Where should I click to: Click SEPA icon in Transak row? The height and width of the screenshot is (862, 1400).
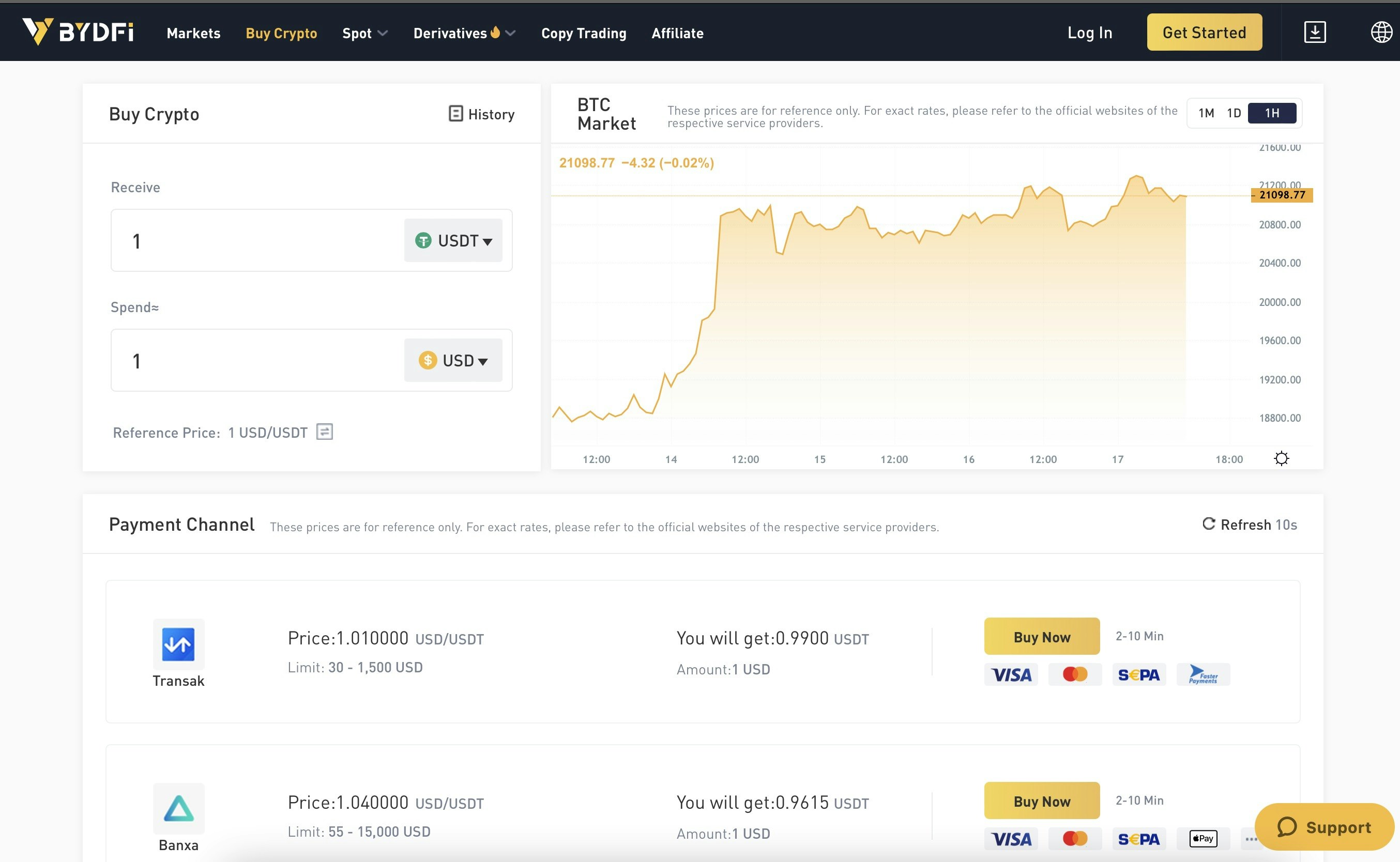point(1139,674)
